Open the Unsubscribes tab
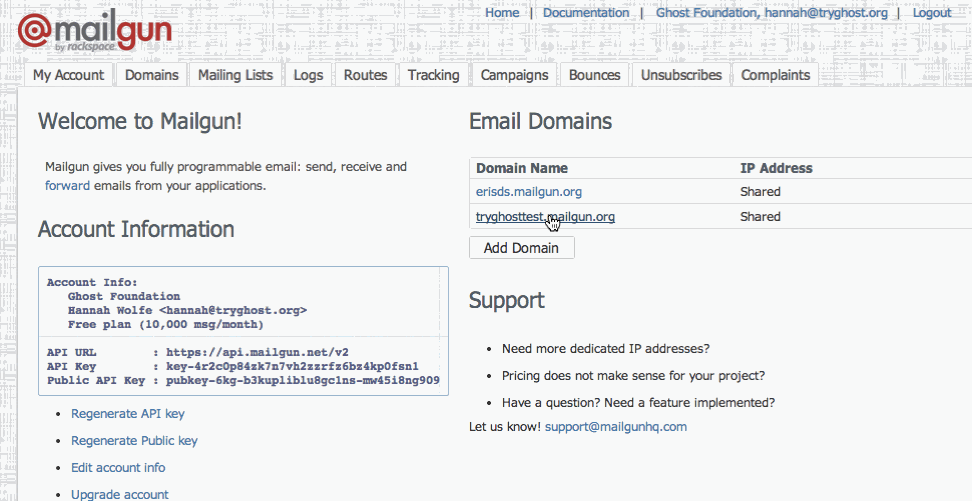The height and width of the screenshot is (501, 972). tap(681, 75)
